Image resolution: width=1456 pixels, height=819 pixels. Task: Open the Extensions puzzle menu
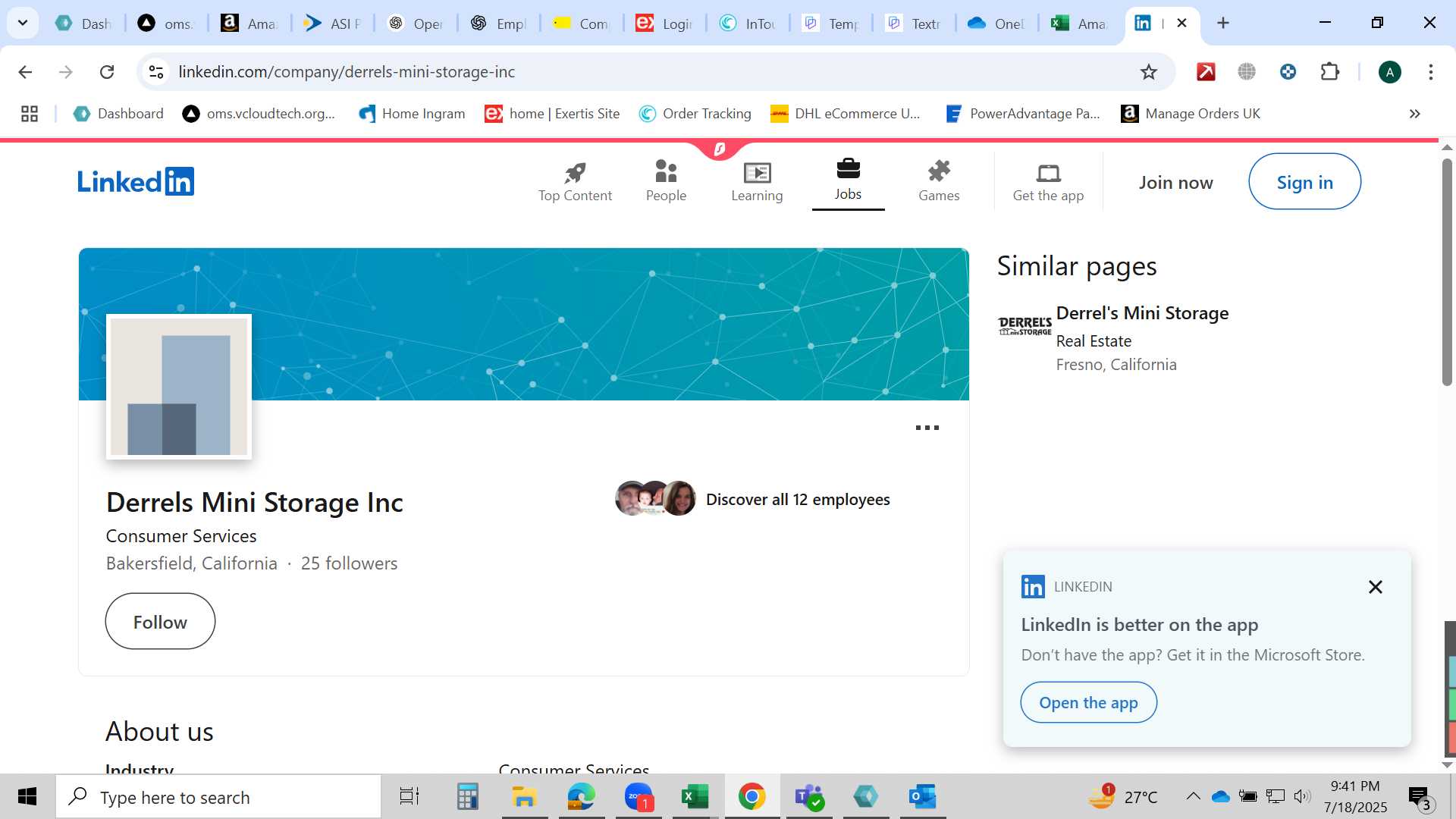coord(1330,72)
